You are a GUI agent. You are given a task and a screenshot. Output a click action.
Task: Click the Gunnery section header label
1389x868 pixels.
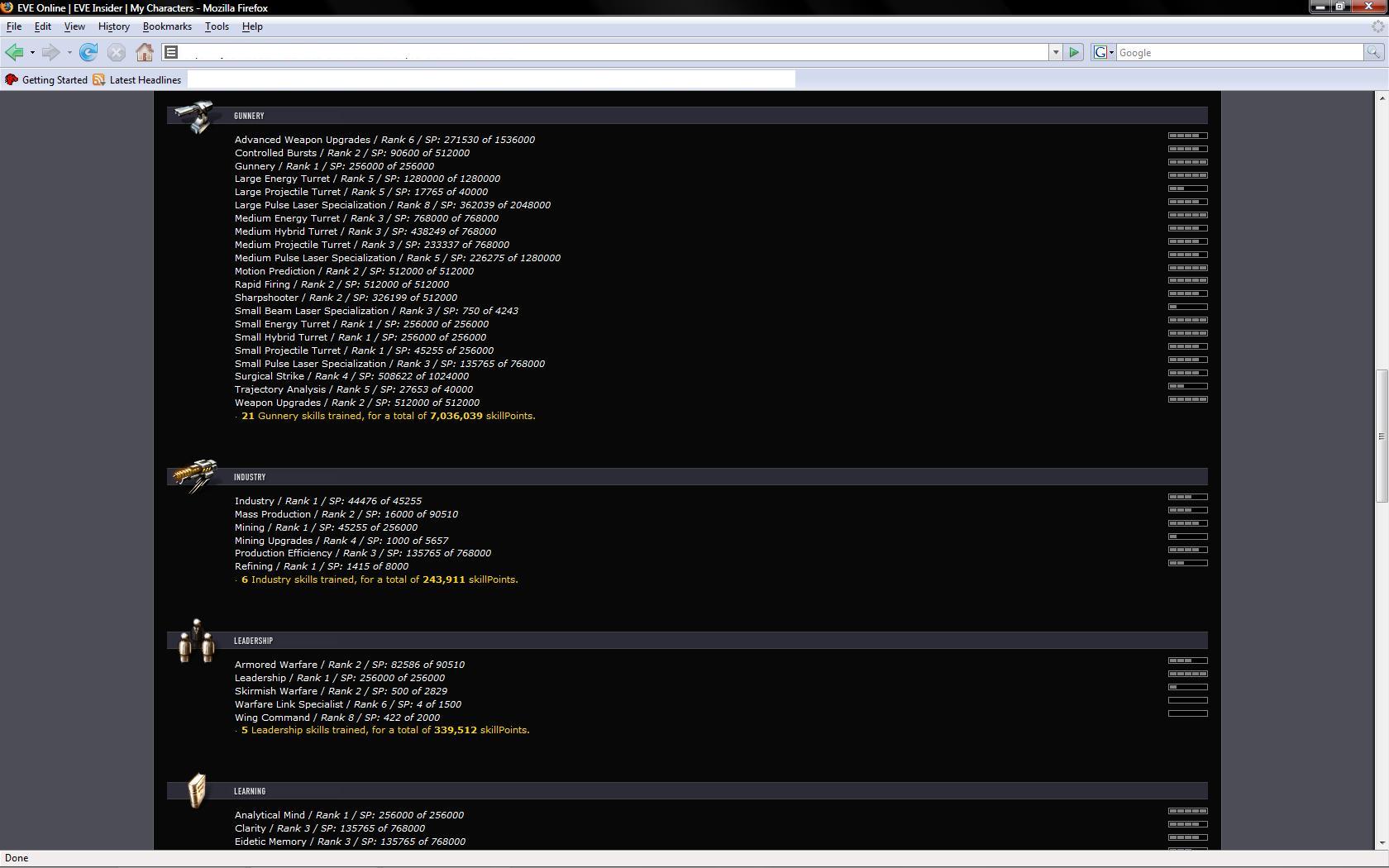pos(249,116)
